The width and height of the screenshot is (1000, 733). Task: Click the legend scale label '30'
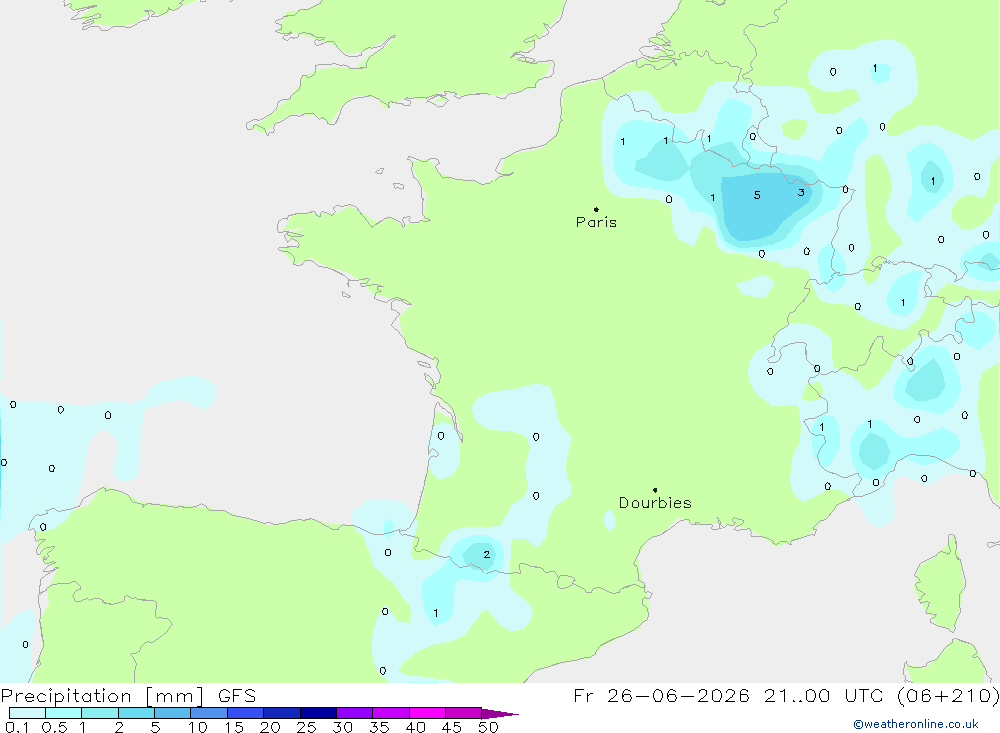(342, 727)
